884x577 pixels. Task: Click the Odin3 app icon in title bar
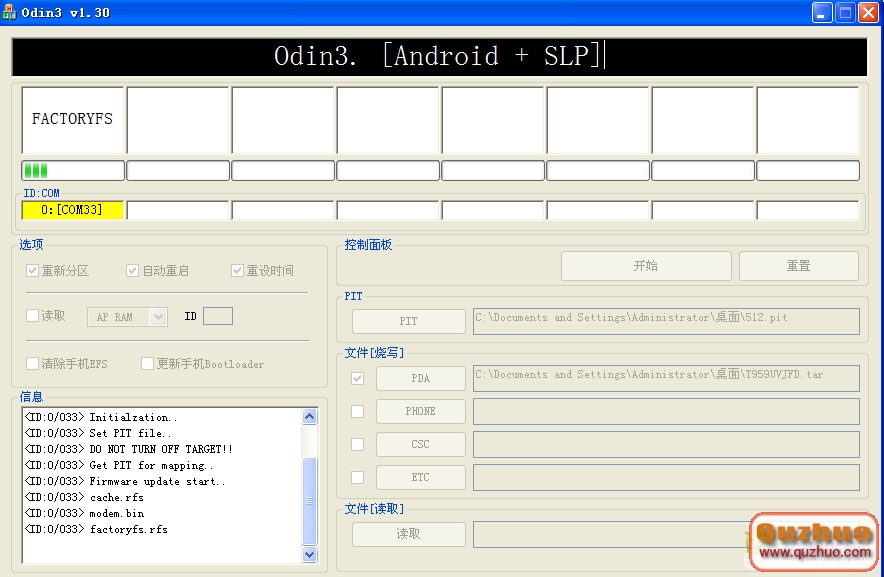pos(10,12)
